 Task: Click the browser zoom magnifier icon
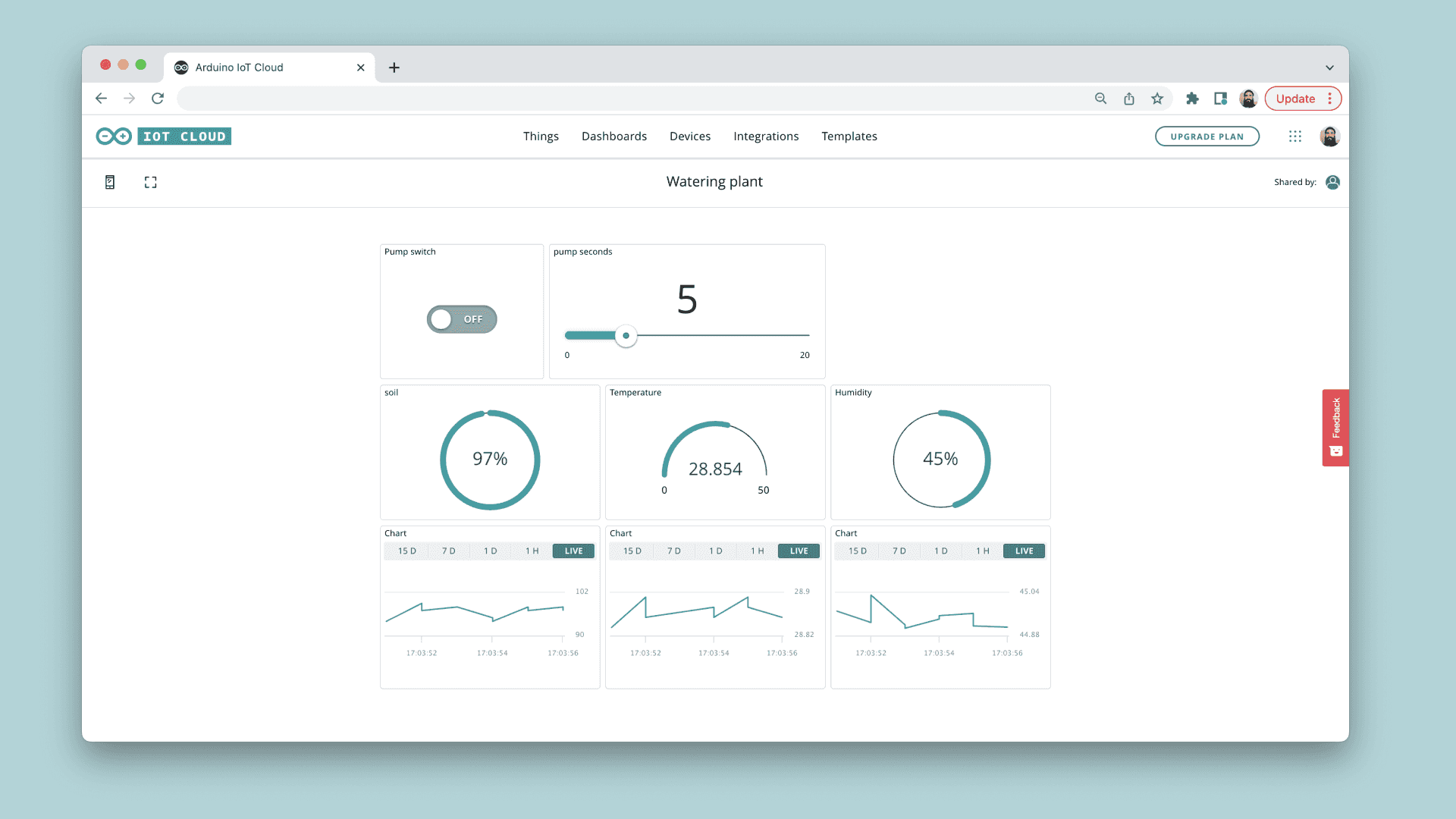pyautogui.click(x=1101, y=99)
